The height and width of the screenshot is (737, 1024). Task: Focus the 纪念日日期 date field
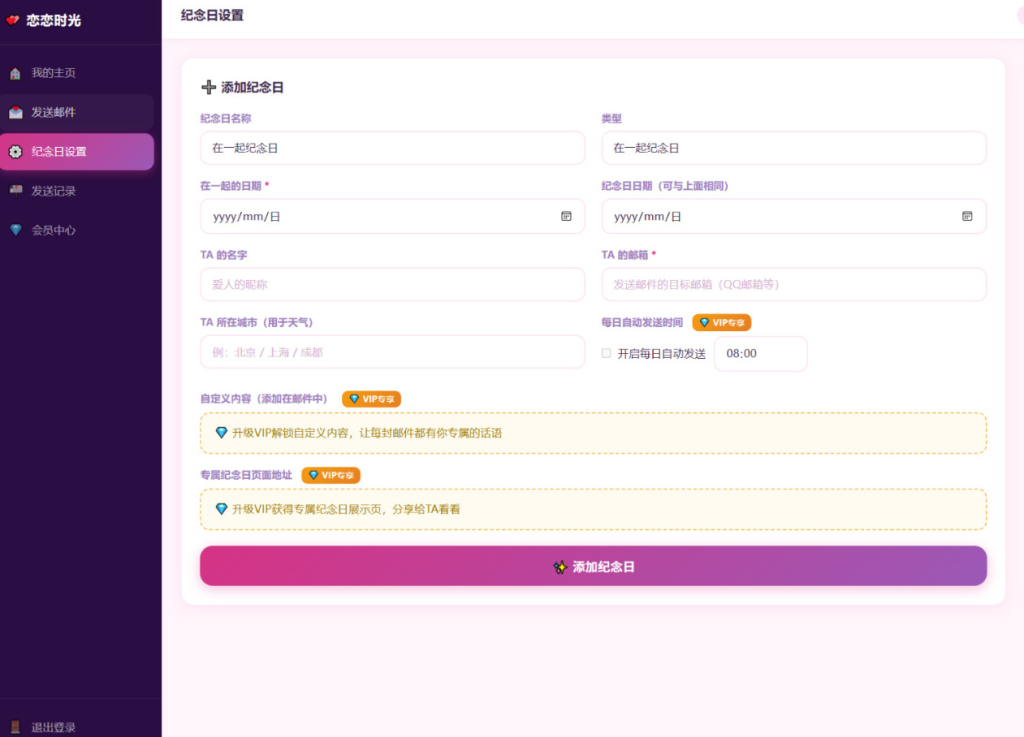[793, 216]
